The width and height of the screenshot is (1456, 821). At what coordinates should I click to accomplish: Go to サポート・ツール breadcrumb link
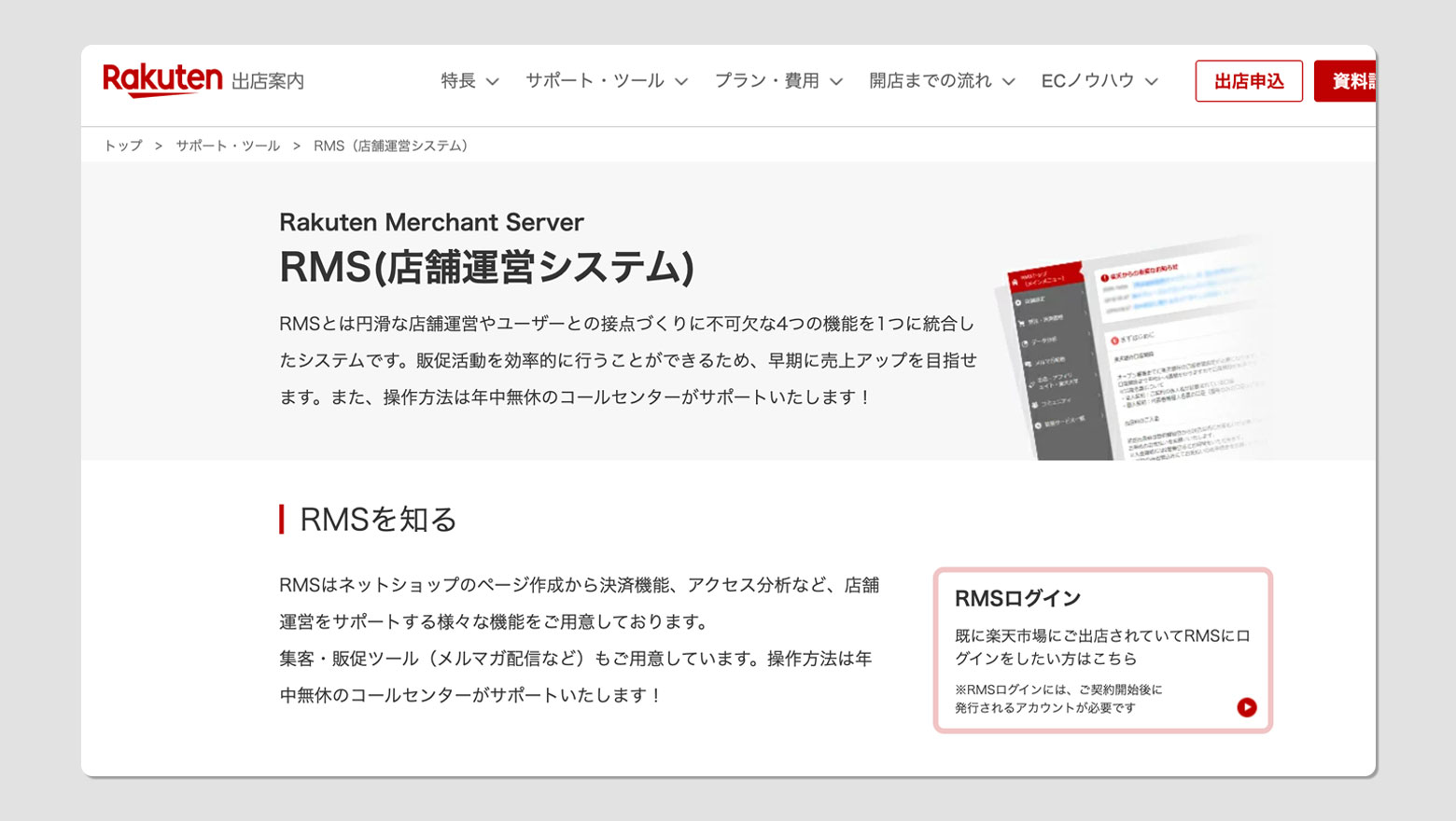[228, 146]
